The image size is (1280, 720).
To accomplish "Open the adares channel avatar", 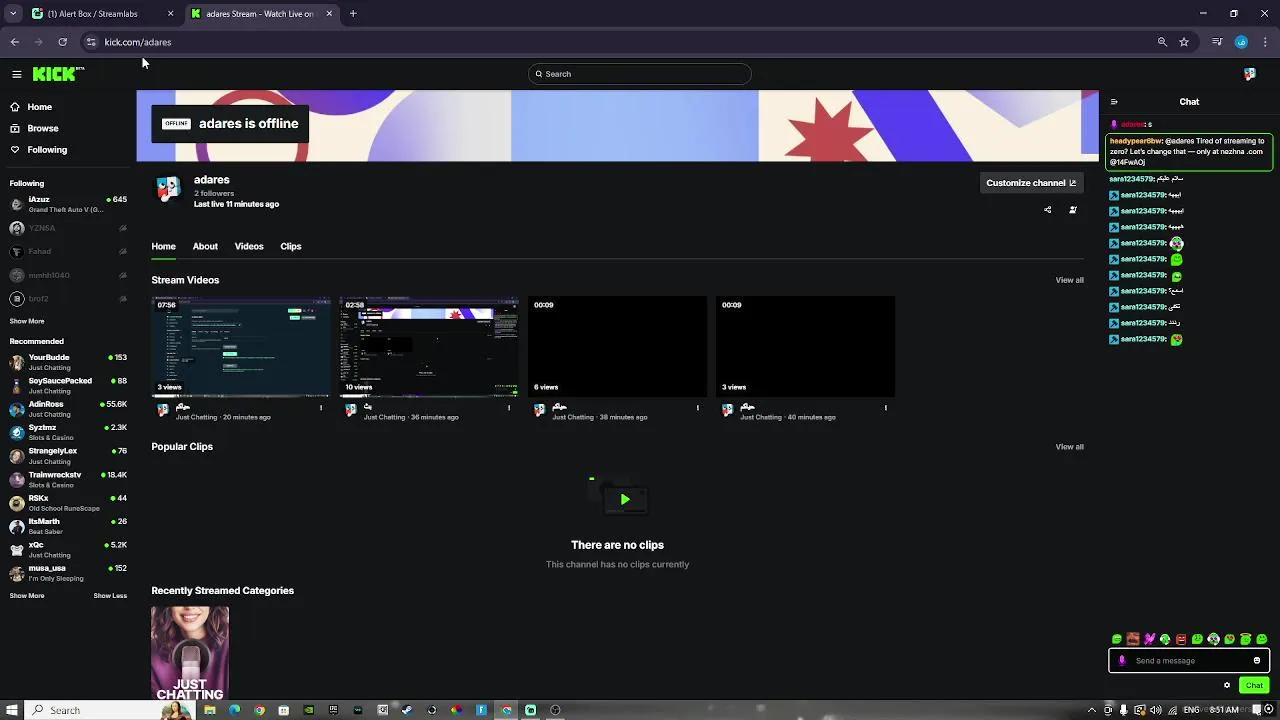I will (x=168, y=190).
